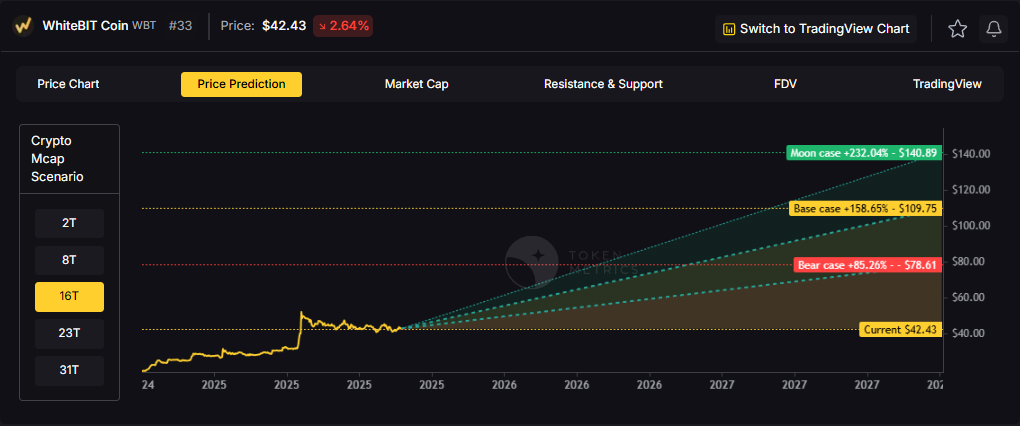This screenshot has width=1020, height=426.
Task: Click the WhiteBIT Coin name text
Action: pyautogui.click(x=85, y=27)
